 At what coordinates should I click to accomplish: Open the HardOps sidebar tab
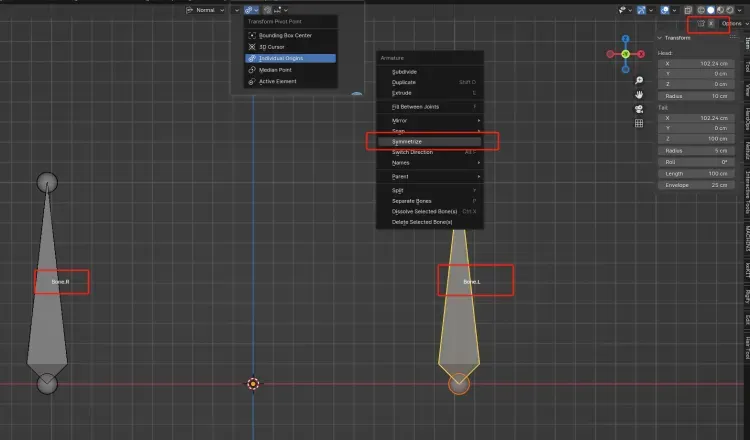click(747, 119)
